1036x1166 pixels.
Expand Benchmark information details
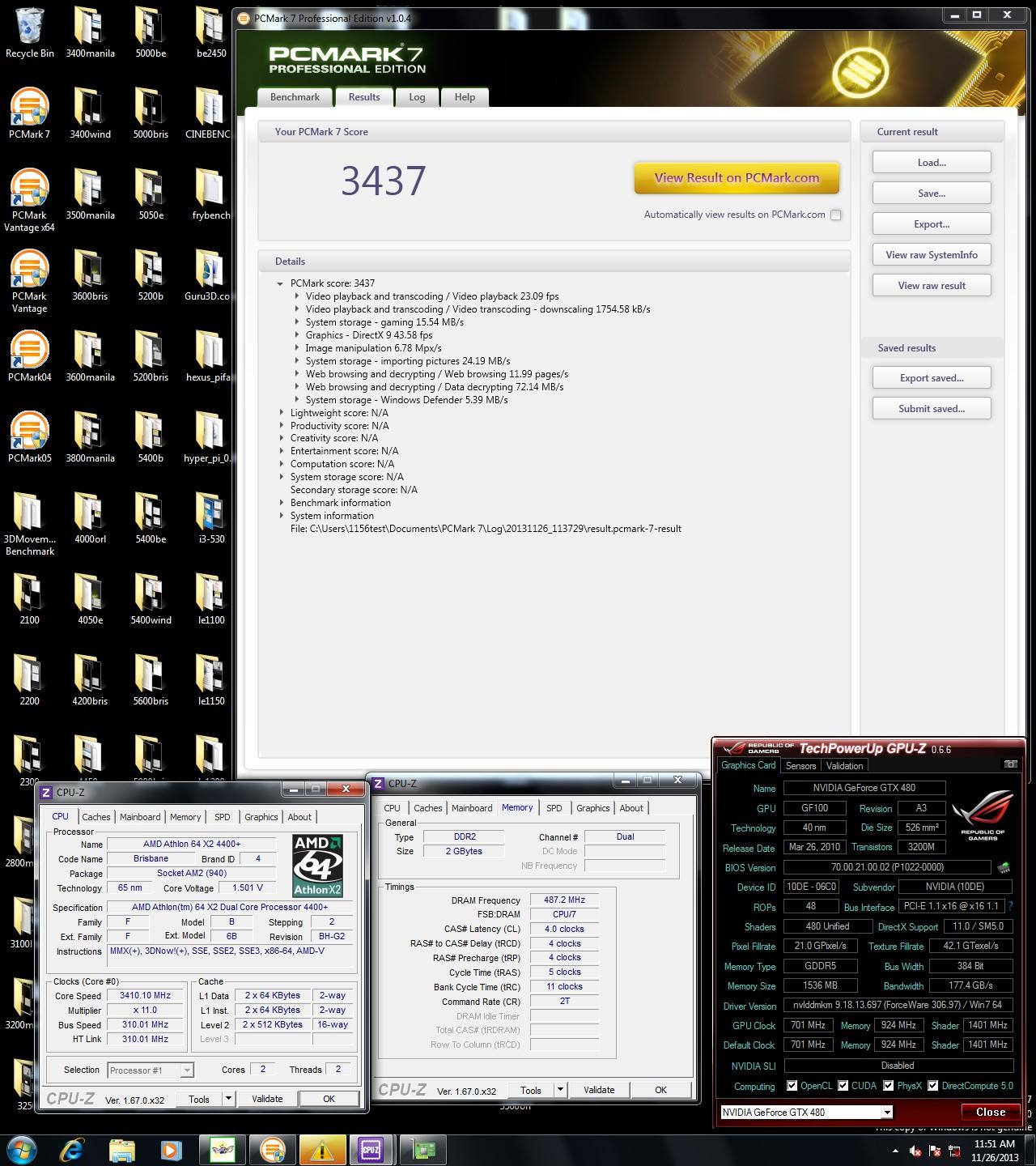pyautogui.click(x=280, y=503)
